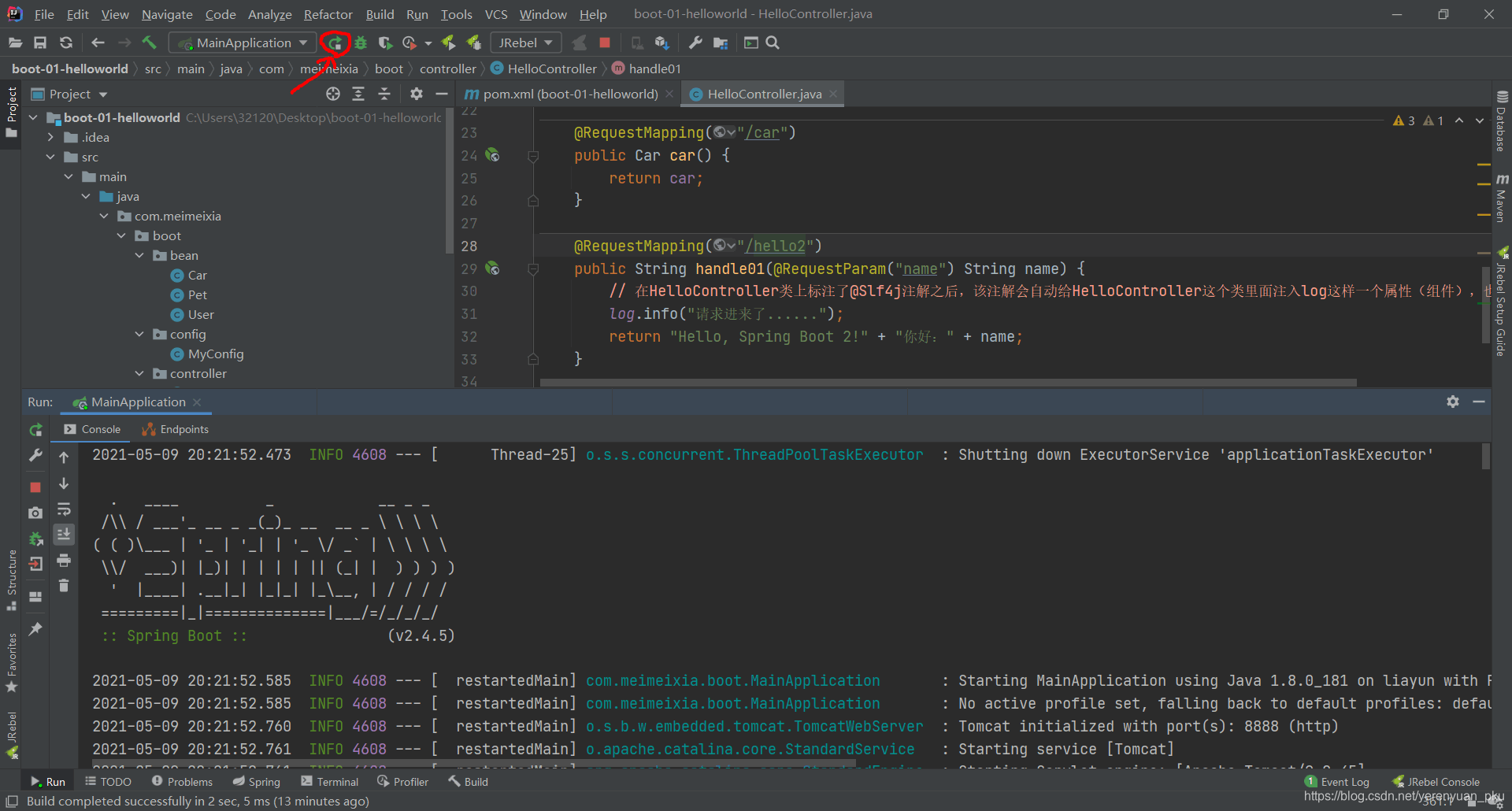Screen dimensions: 1512x811
Task: Open the JRebel dropdown in the toolbar
Action: pos(525,43)
